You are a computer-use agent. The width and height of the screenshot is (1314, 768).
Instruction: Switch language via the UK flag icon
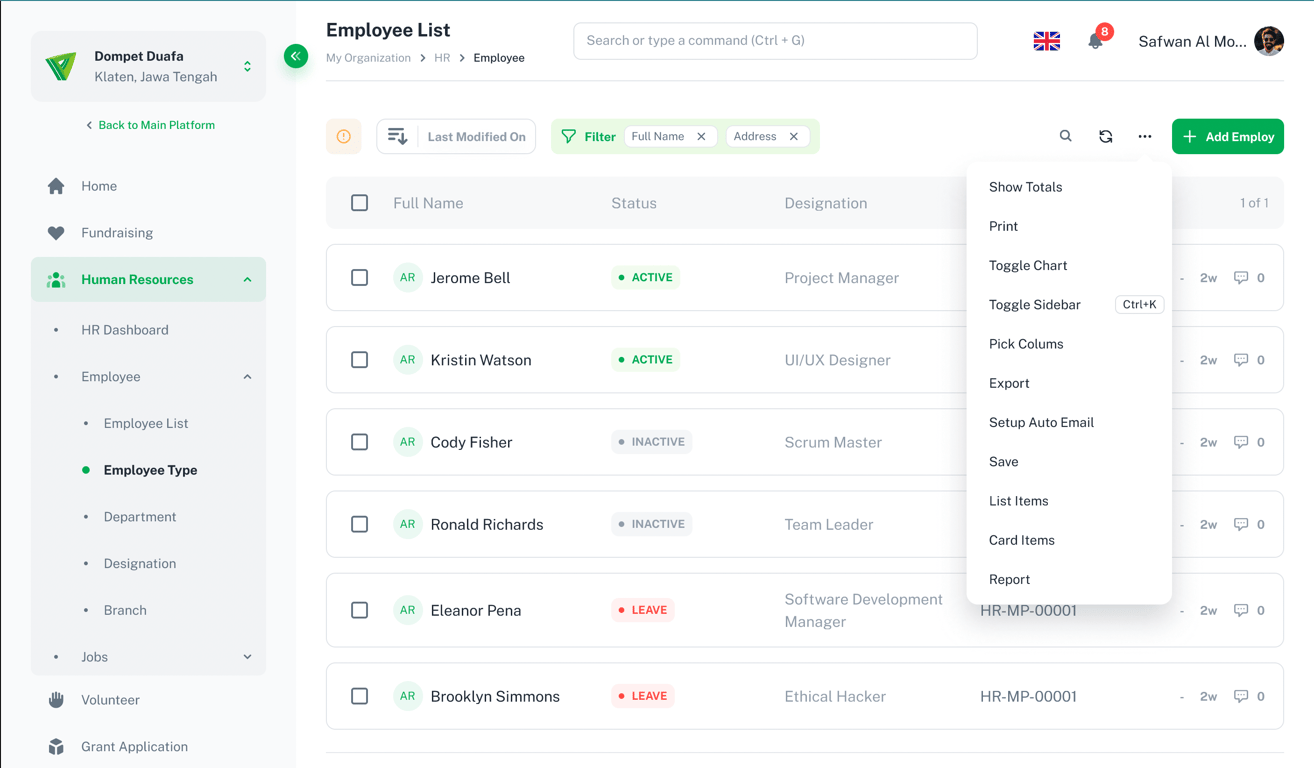coord(1046,41)
